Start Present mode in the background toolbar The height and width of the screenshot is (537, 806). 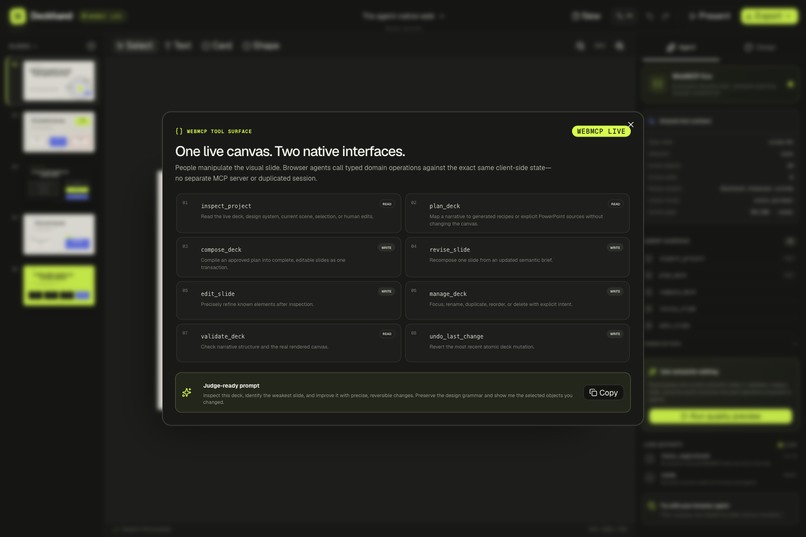point(709,16)
